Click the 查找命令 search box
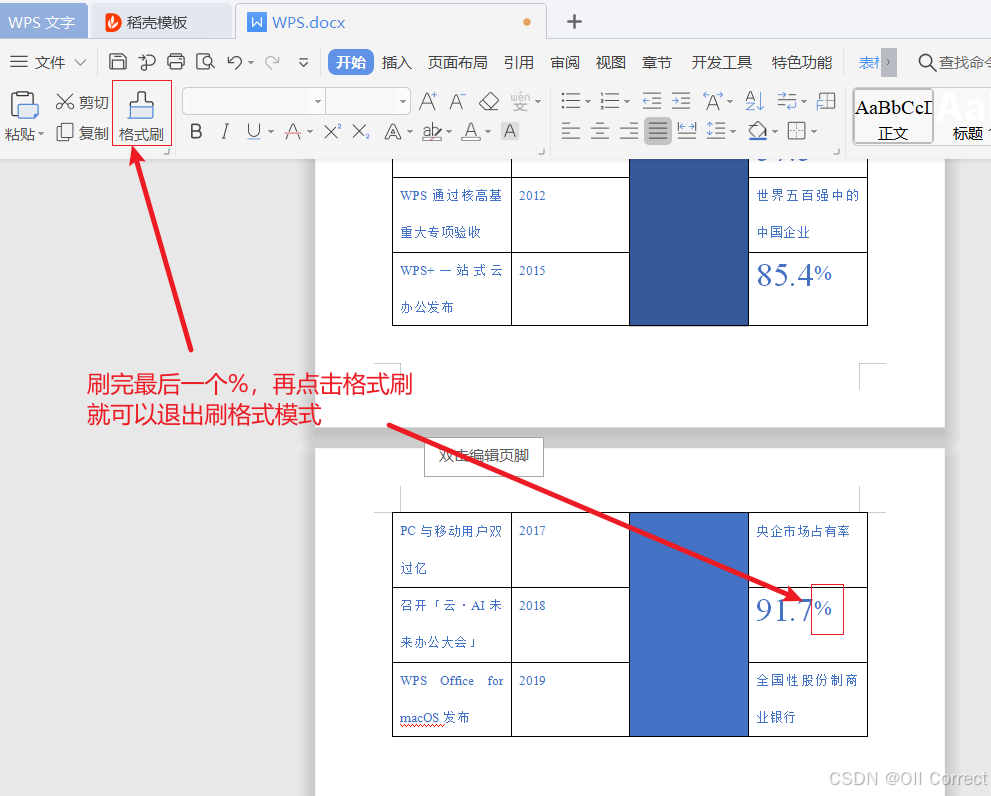This screenshot has height=796, width=991. coord(954,62)
